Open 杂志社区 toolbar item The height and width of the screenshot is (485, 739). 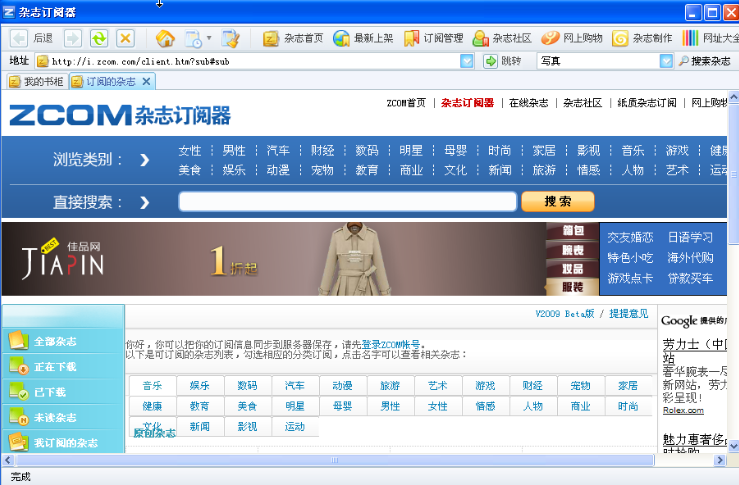click(502, 38)
